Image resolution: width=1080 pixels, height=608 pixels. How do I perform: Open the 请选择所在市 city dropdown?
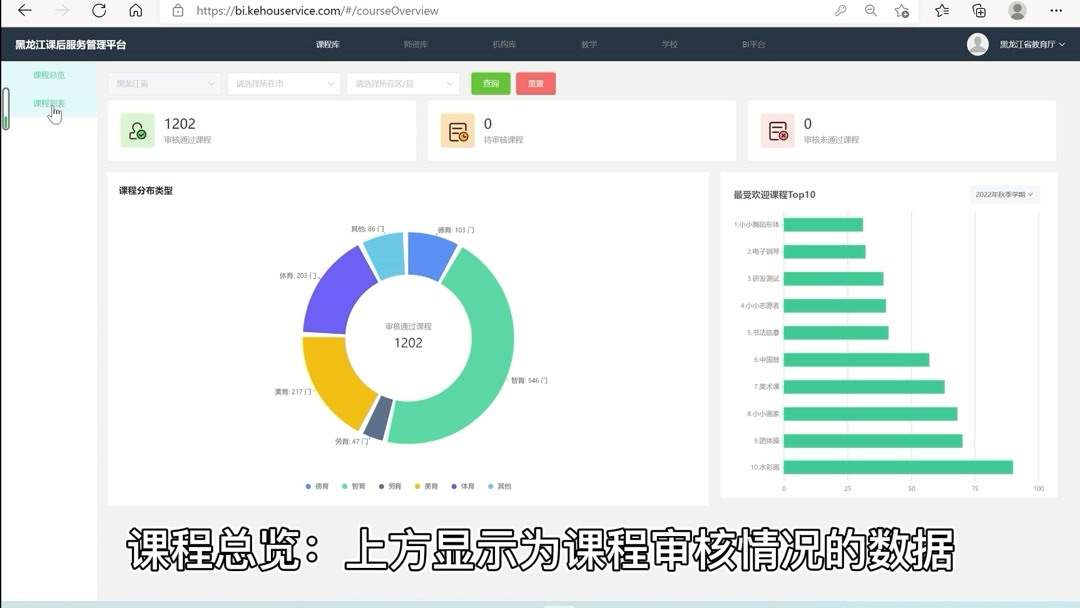[283, 83]
